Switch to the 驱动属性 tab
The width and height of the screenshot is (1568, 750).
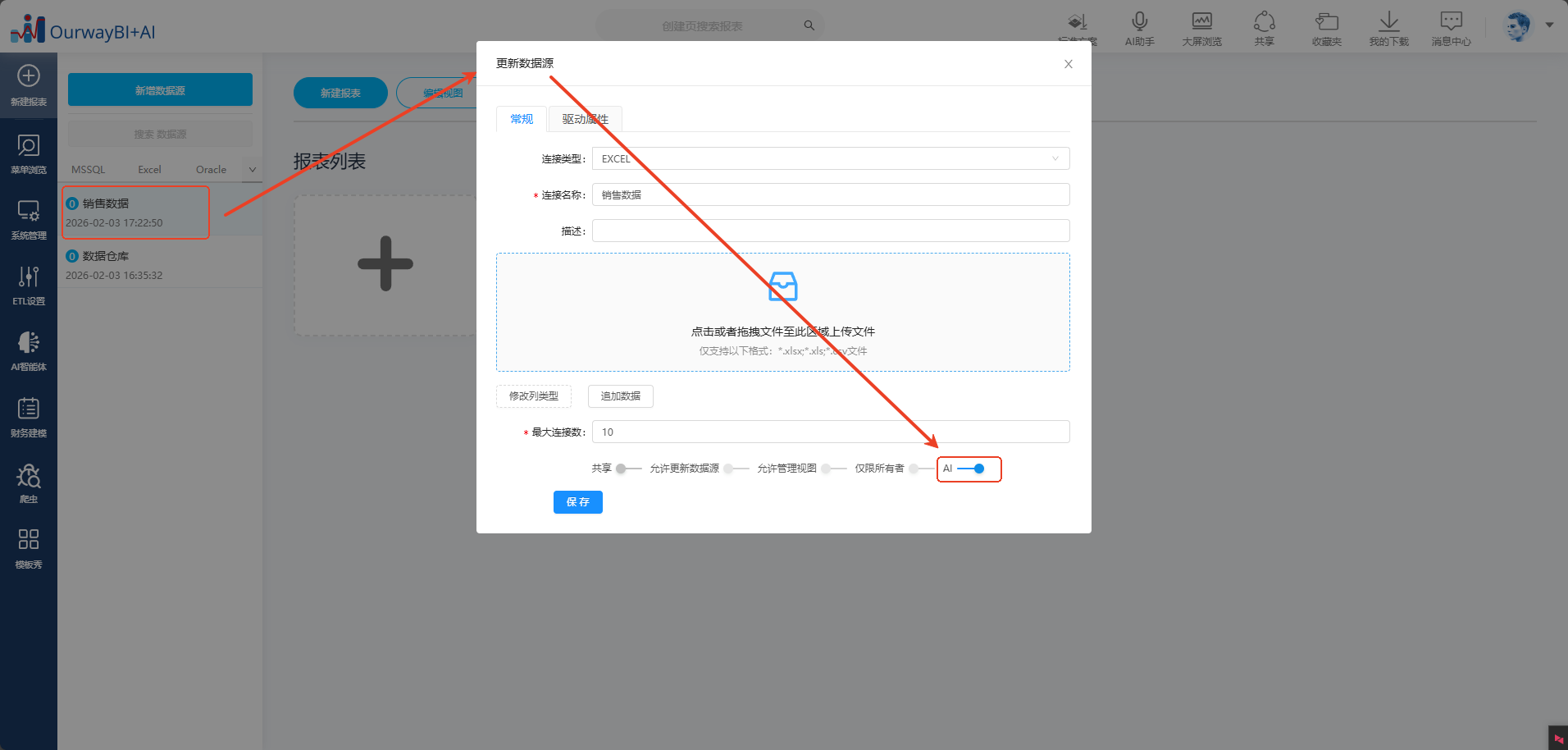coord(586,119)
